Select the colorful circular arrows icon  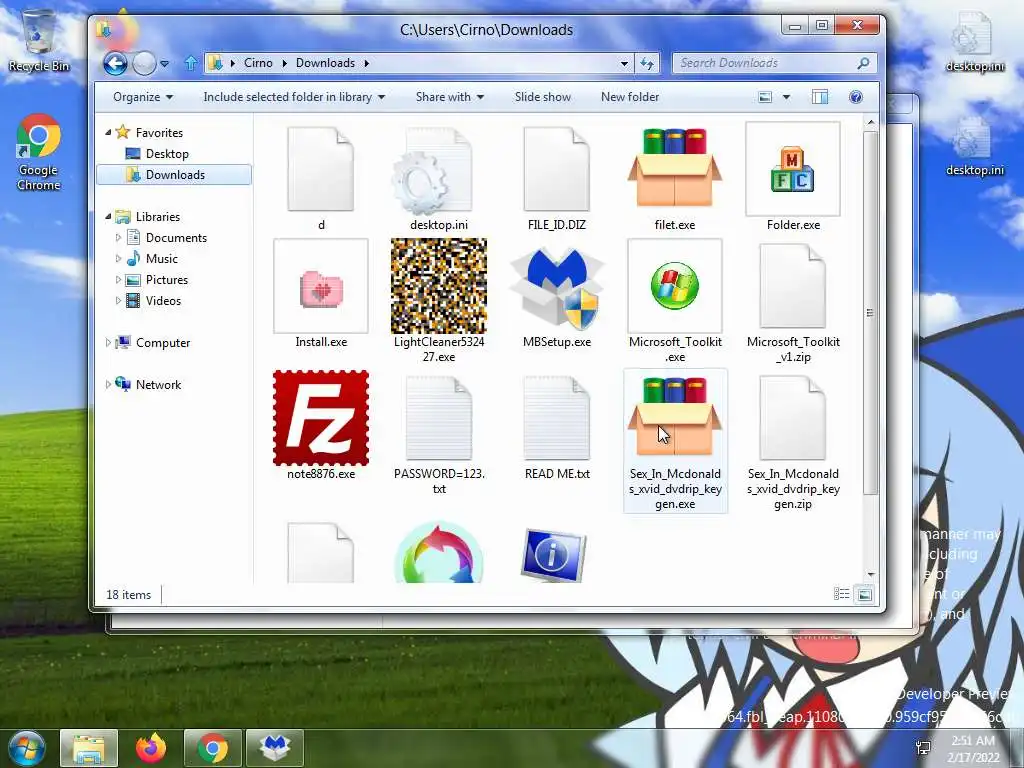(x=439, y=552)
